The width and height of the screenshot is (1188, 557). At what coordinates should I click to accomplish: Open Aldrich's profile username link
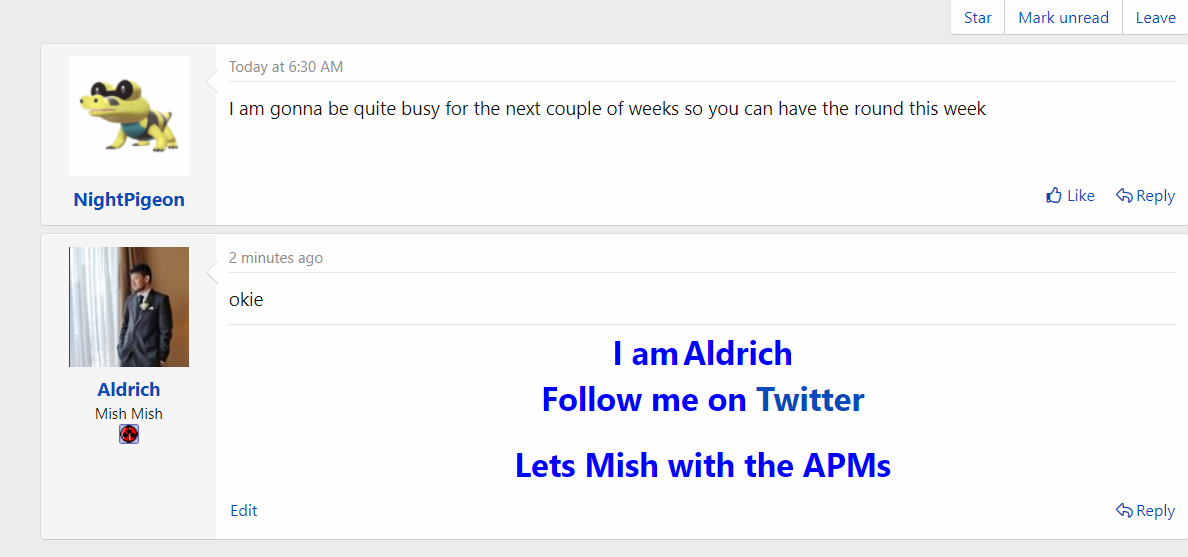pos(129,390)
